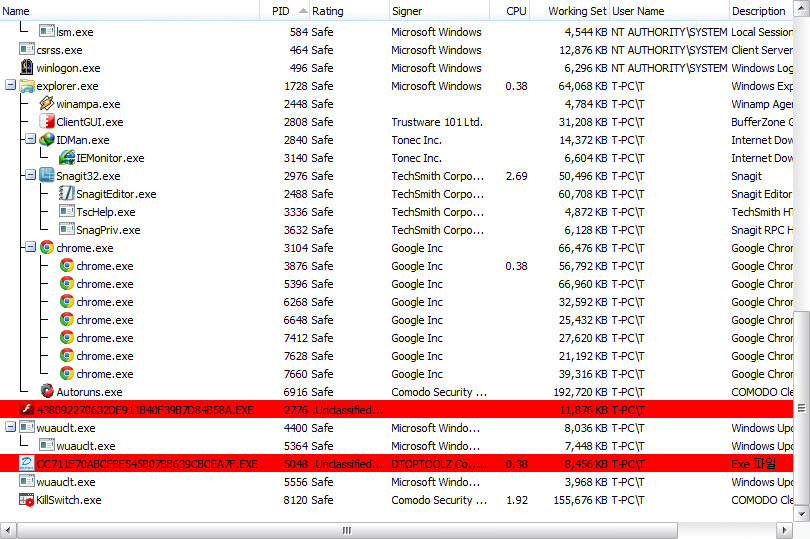The width and height of the screenshot is (810, 539).
Task: Click the SnagitEditor.exe icon
Action: (67, 193)
